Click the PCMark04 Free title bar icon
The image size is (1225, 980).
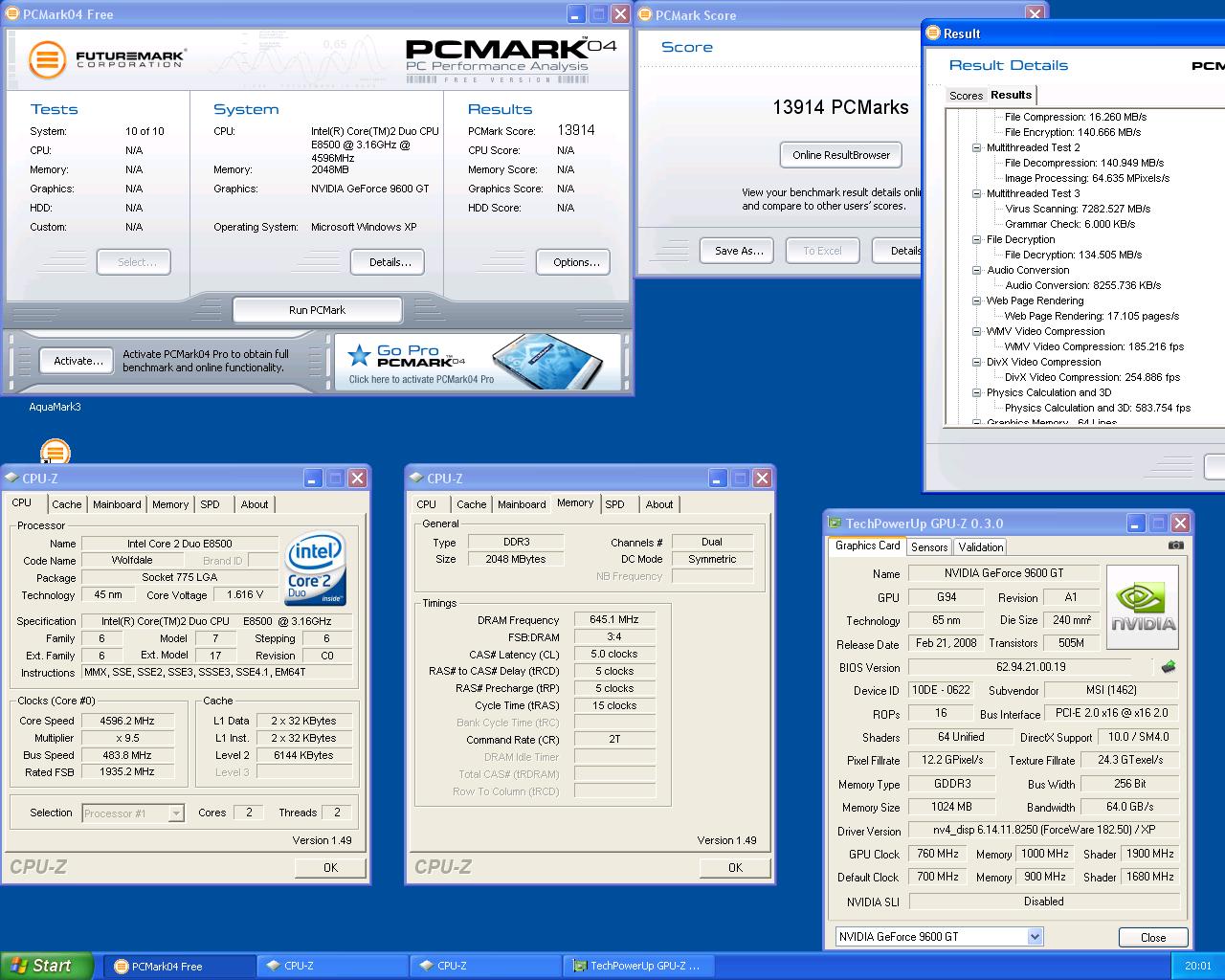pos(12,14)
